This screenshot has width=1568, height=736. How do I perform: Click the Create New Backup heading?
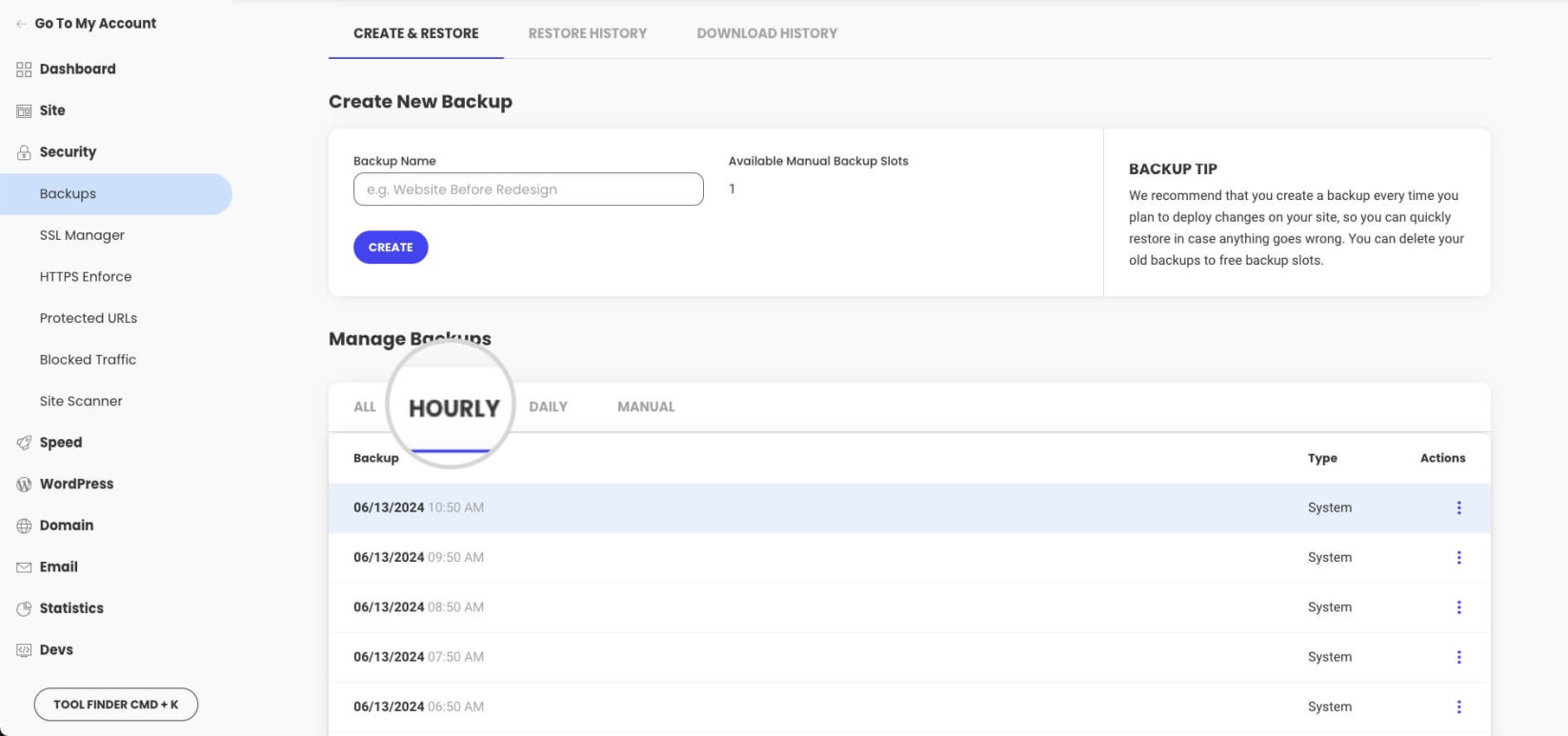[420, 102]
